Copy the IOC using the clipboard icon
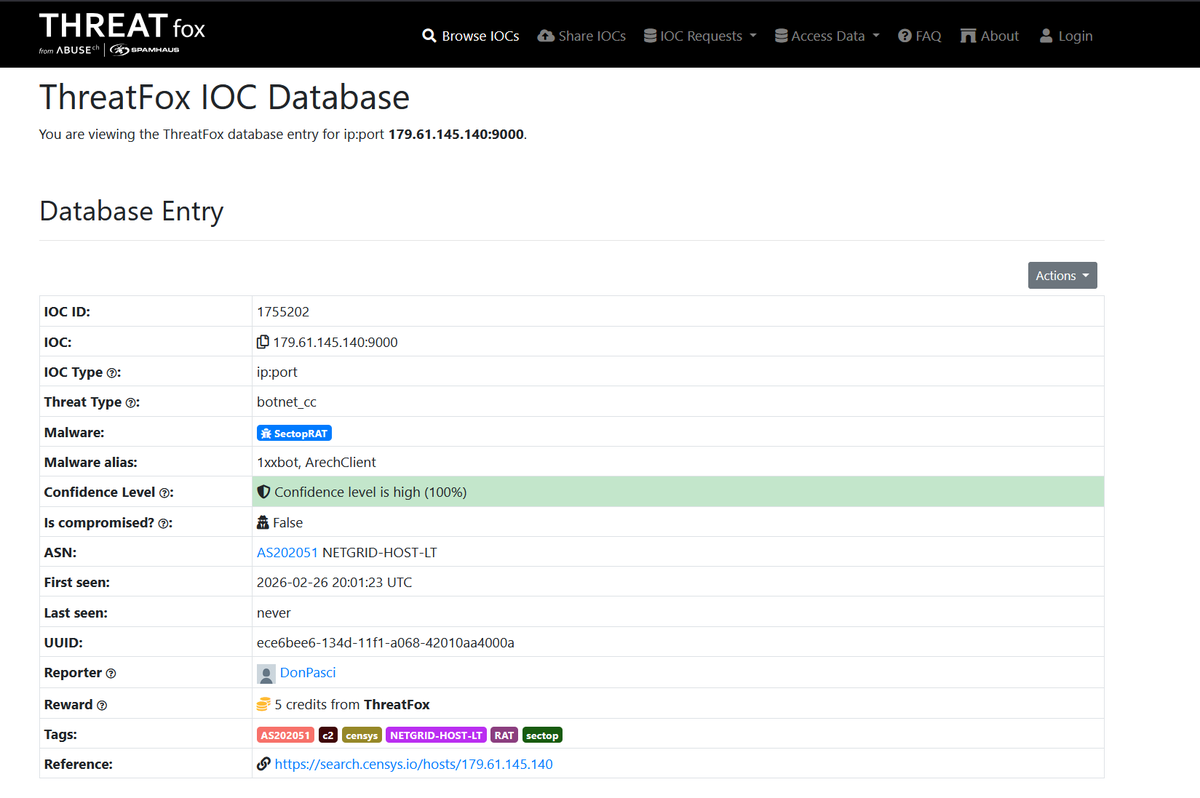The height and width of the screenshot is (798, 1200). [x=263, y=342]
